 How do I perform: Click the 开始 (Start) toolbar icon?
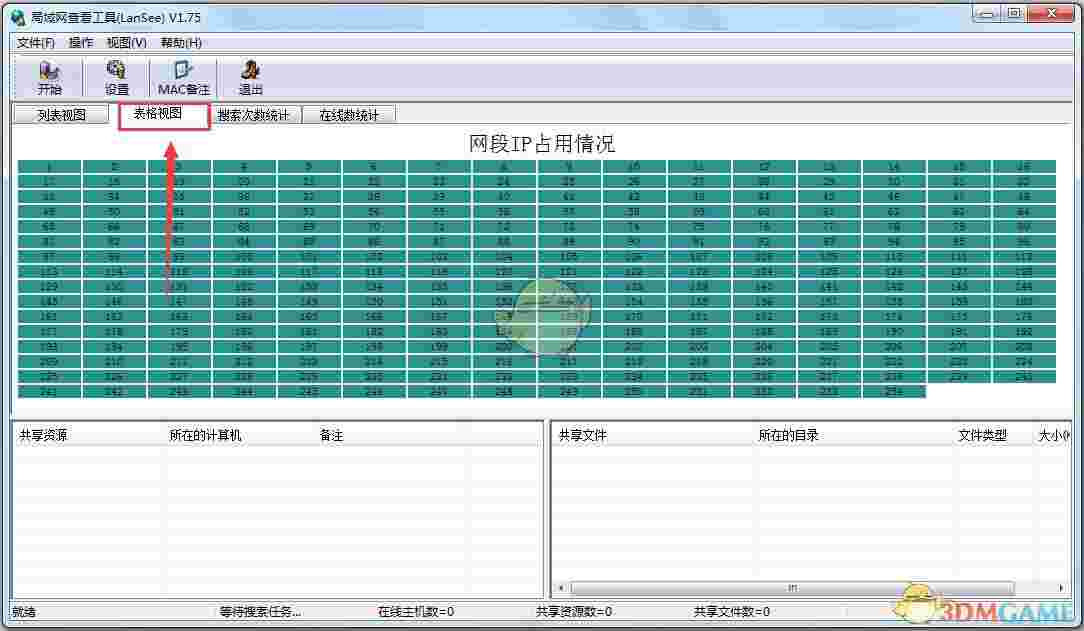pos(50,77)
